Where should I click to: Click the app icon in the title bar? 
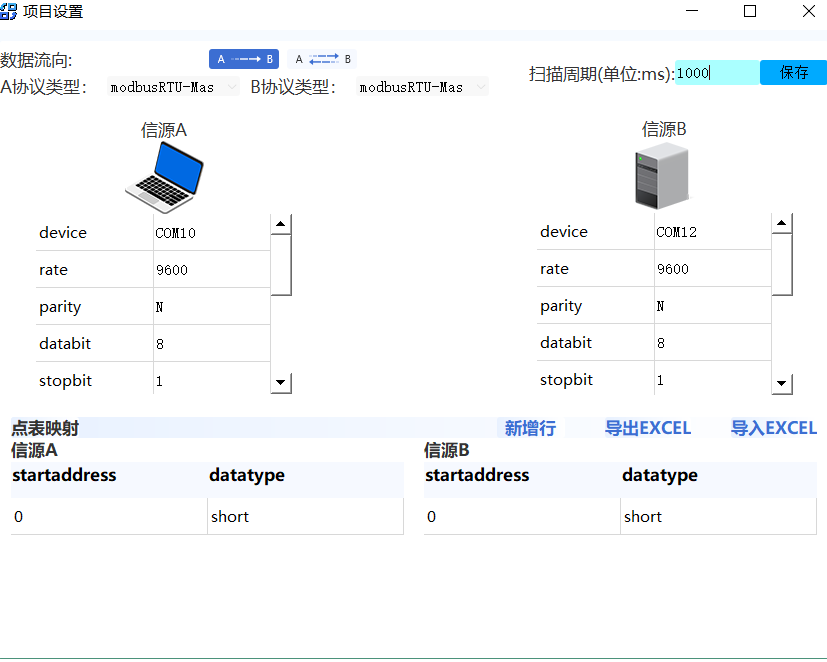pos(9,11)
